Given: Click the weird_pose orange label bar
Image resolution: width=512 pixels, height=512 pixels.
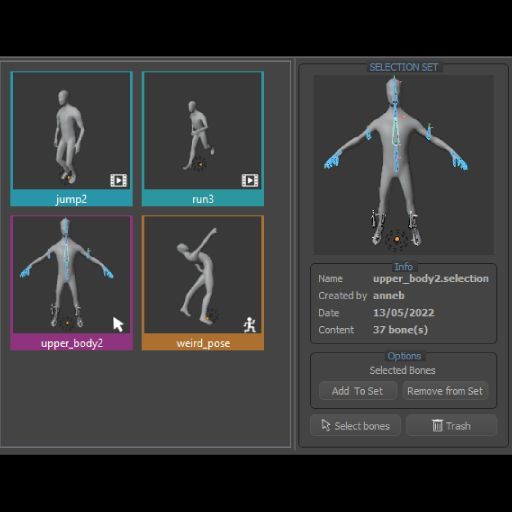Looking at the screenshot, I should [203, 343].
